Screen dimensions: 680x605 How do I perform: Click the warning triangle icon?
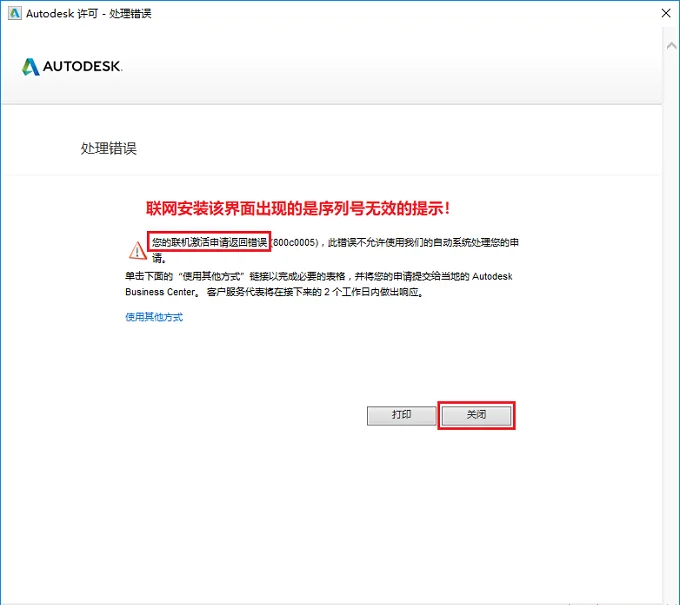(137, 250)
